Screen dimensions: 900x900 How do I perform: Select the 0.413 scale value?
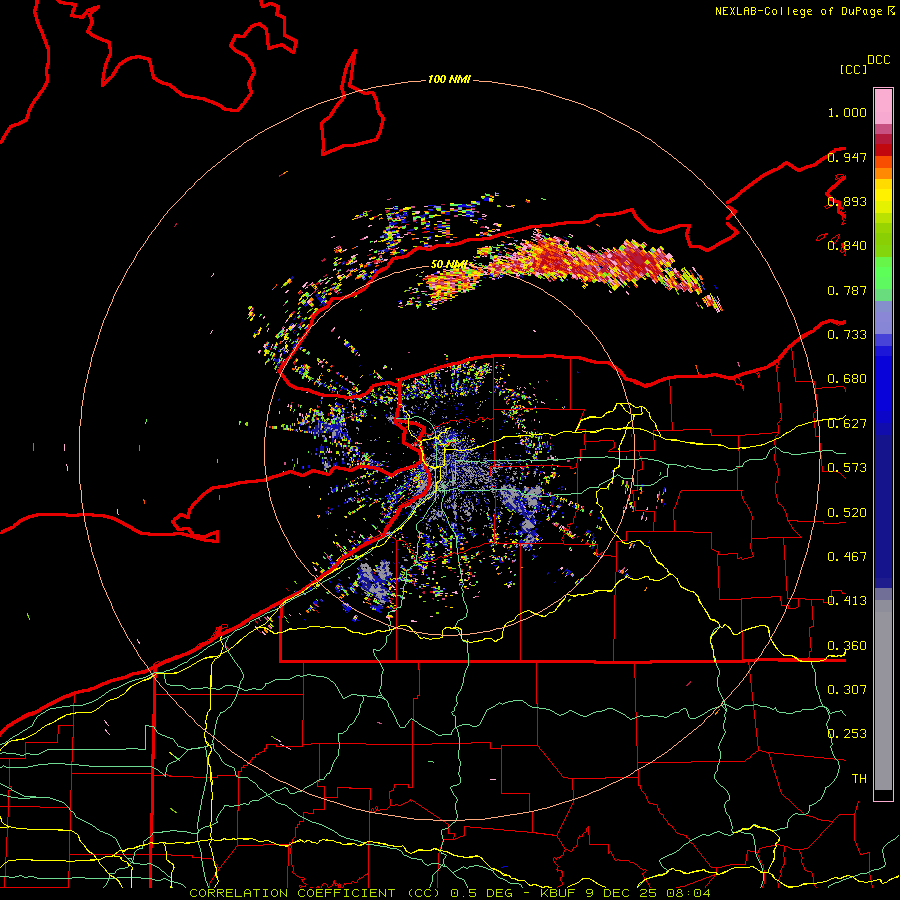click(x=847, y=601)
